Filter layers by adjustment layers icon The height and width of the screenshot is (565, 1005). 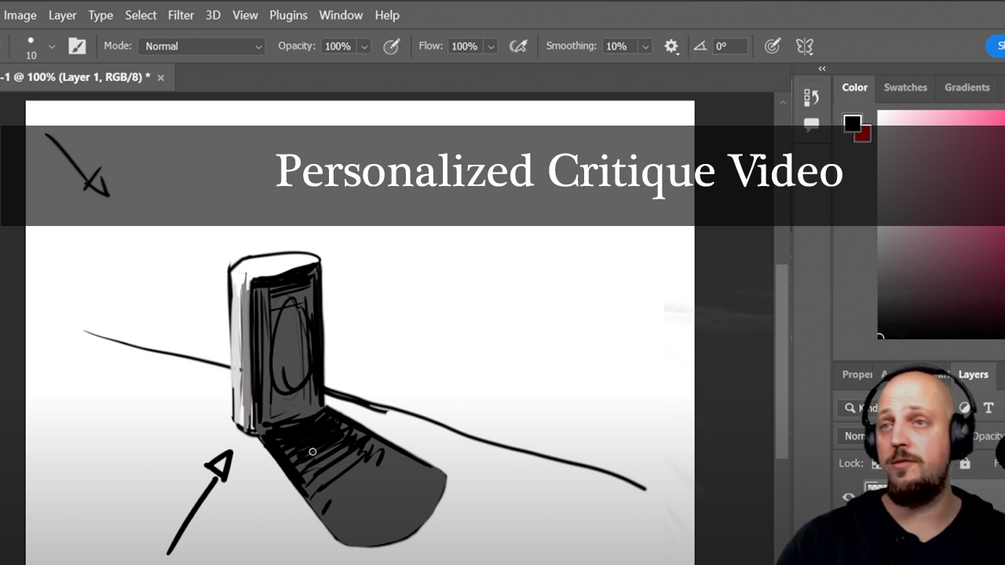pos(964,408)
